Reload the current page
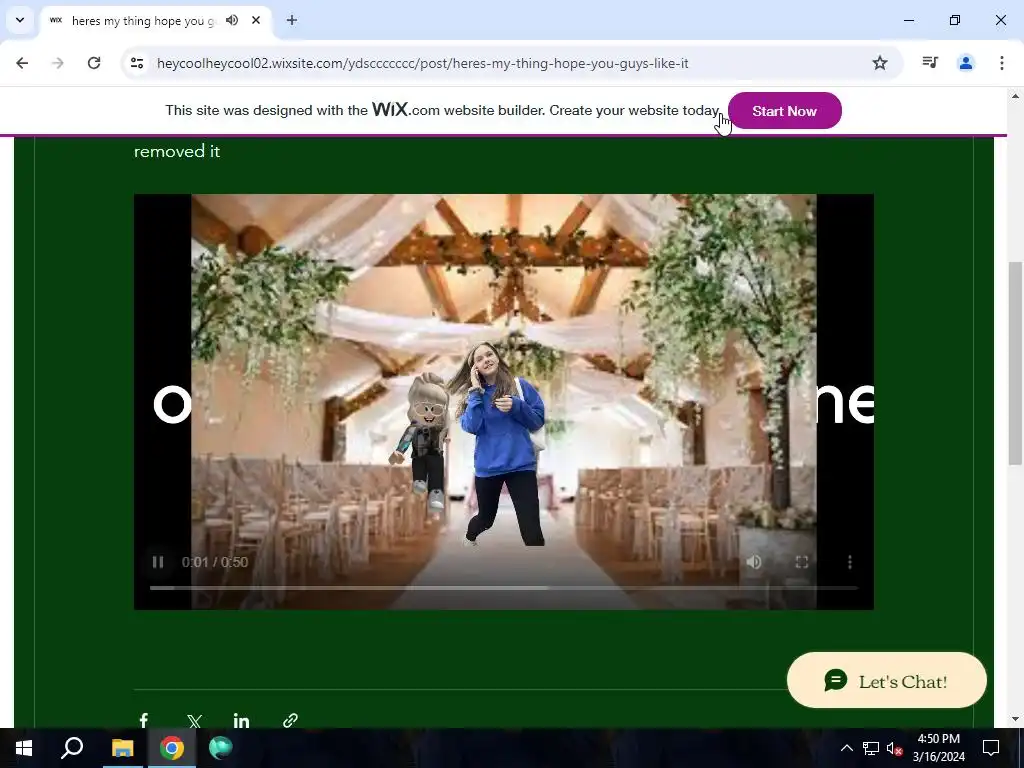Image resolution: width=1024 pixels, height=768 pixels. pyautogui.click(x=94, y=63)
